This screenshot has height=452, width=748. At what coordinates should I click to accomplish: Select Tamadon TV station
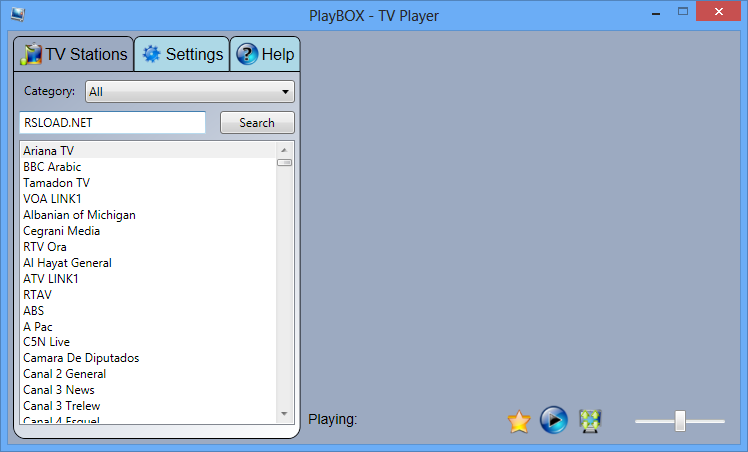coord(148,183)
